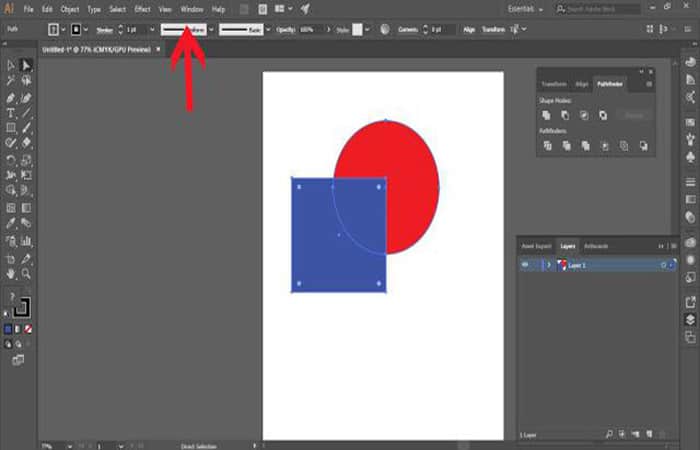
Task: Select the Scale tool
Action: [26, 160]
